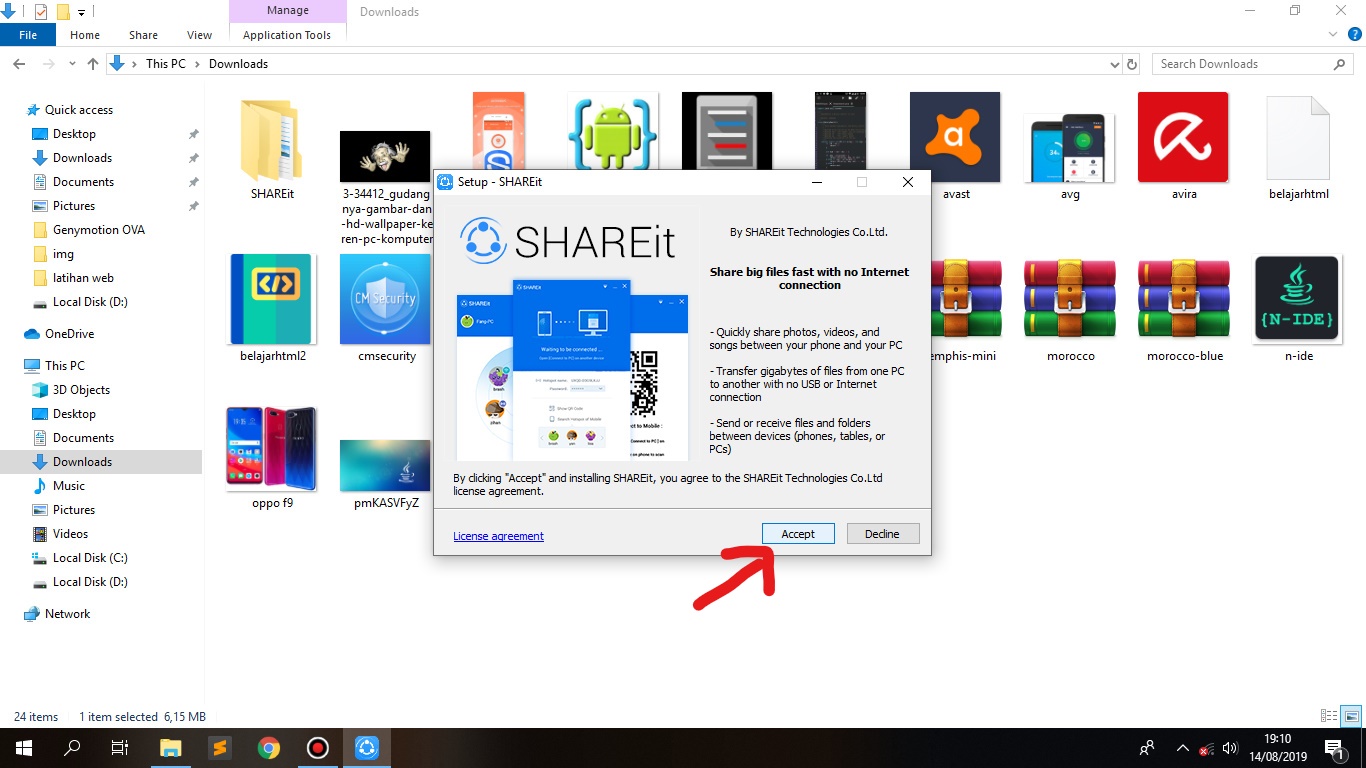Open the Windows Start menu
The image size is (1366, 768).
23,748
